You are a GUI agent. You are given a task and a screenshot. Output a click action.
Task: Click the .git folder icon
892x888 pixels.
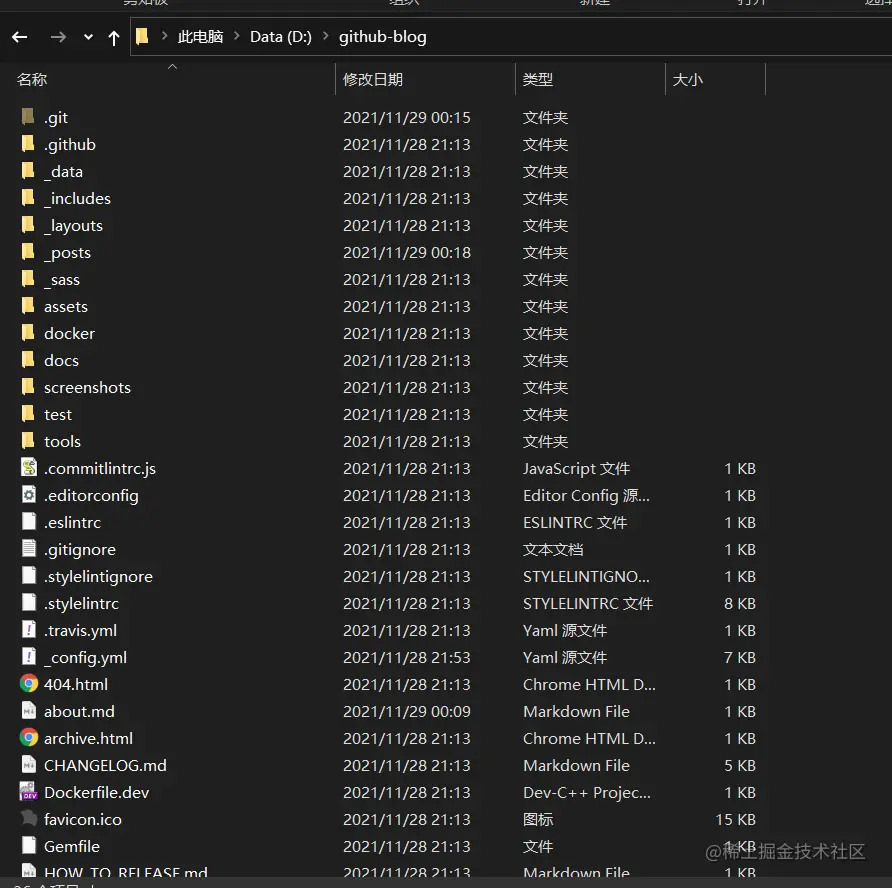pyautogui.click(x=28, y=117)
